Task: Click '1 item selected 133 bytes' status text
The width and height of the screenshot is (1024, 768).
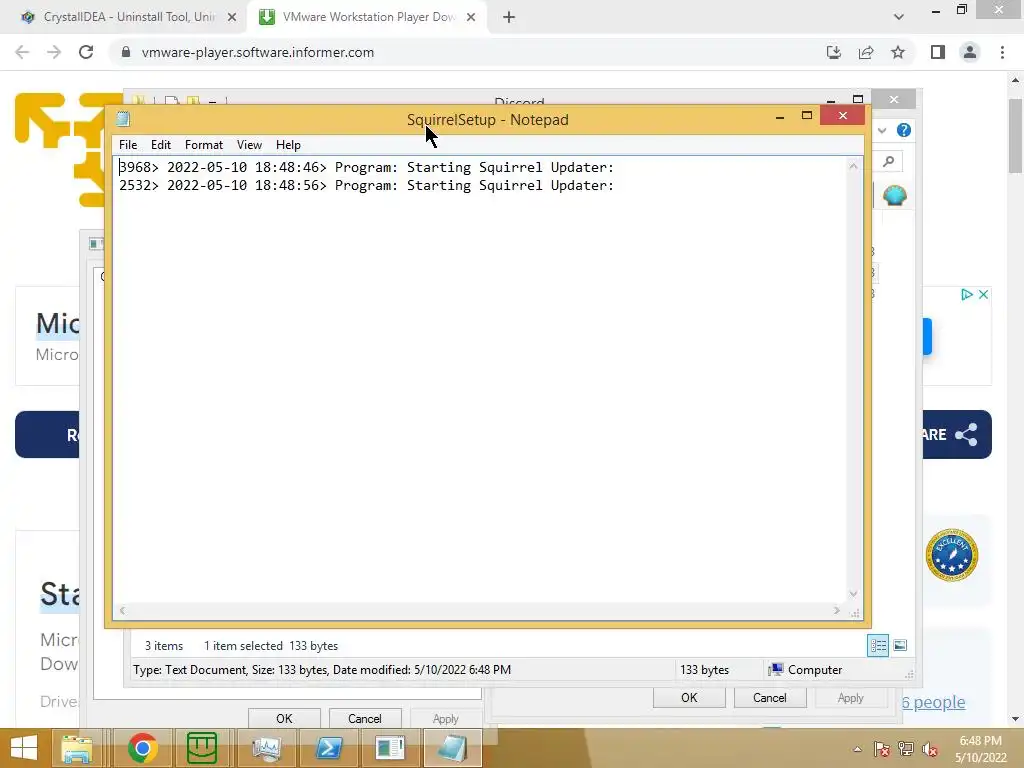Action: [x=271, y=646]
